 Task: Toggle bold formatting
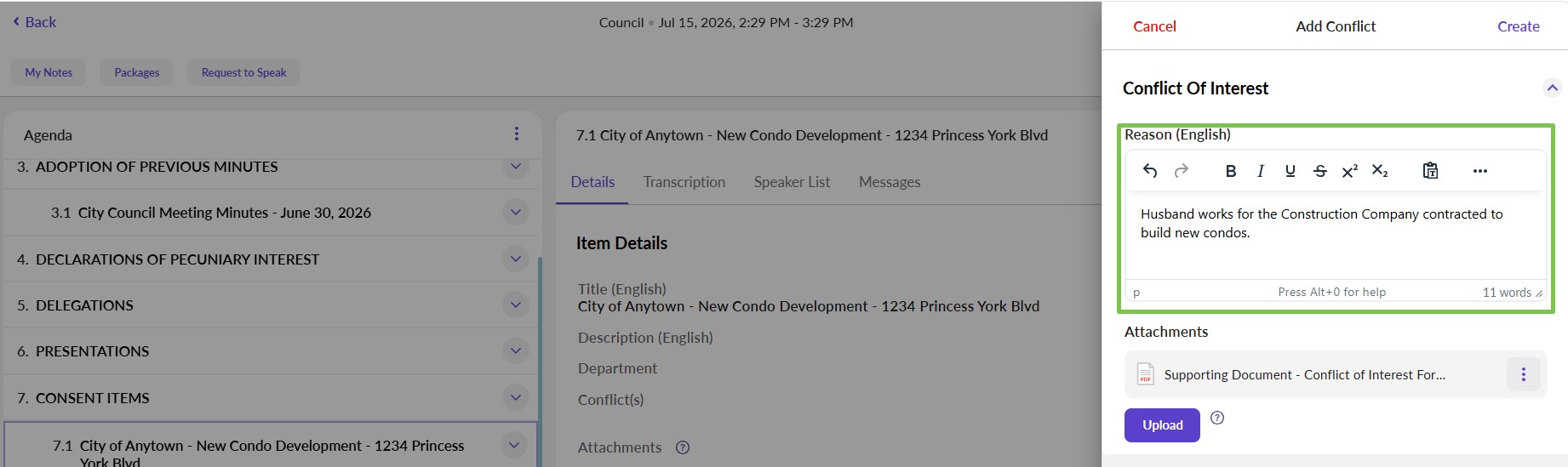[x=1230, y=171]
